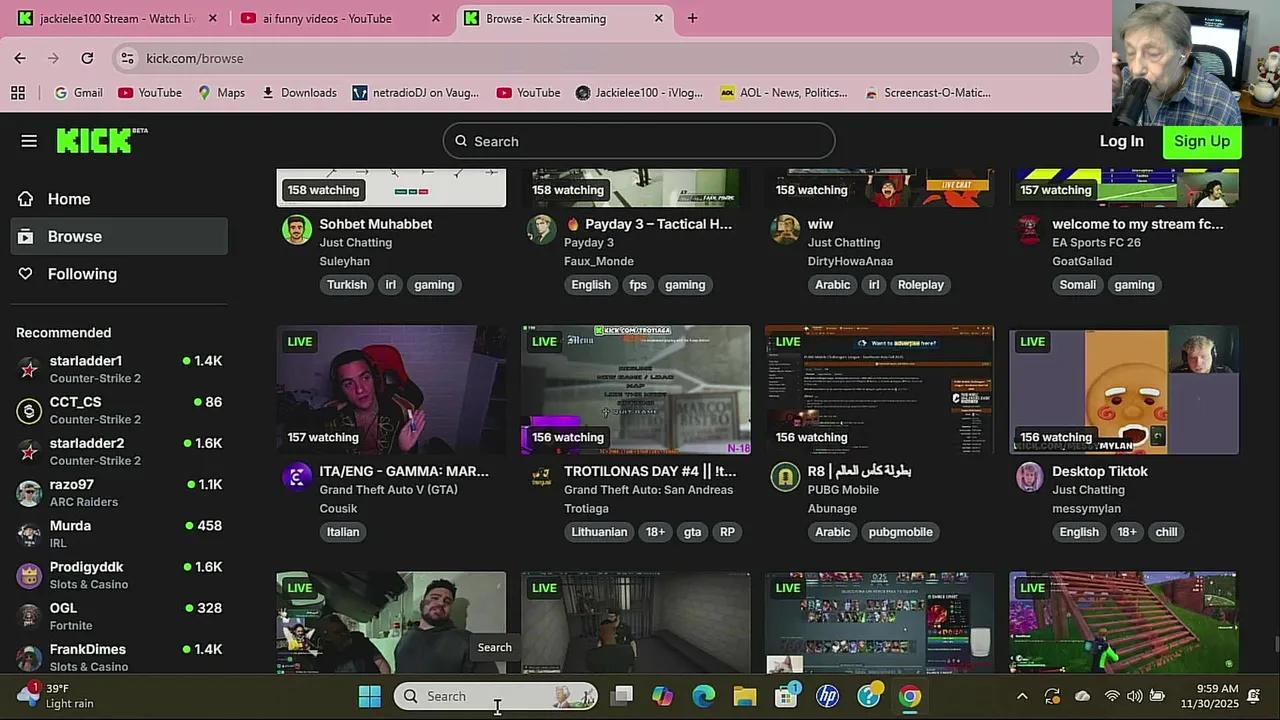Open File Explorer from taskbar
Image resolution: width=1280 pixels, height=720 pixels.
tap(745, 696)
